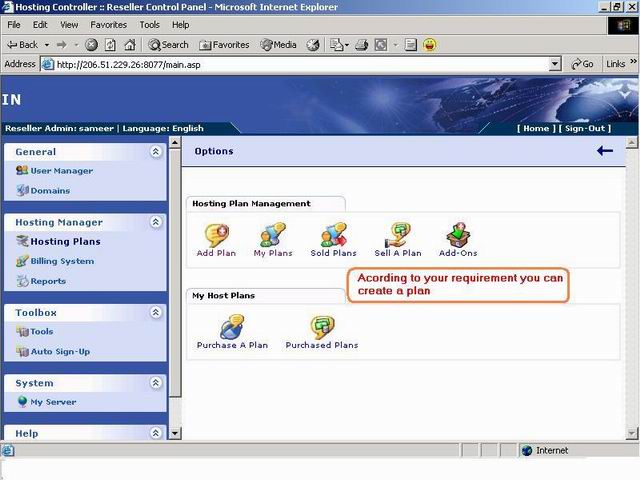This screenshot has height=480, width=640.
Task: Select the My Host Plans tab
Action: (266, 296)
